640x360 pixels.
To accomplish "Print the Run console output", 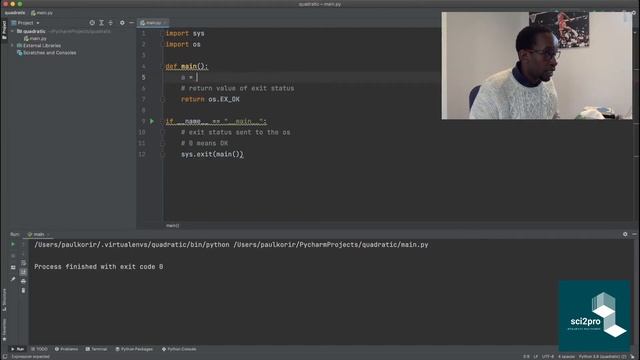I will tap(23, 281).
